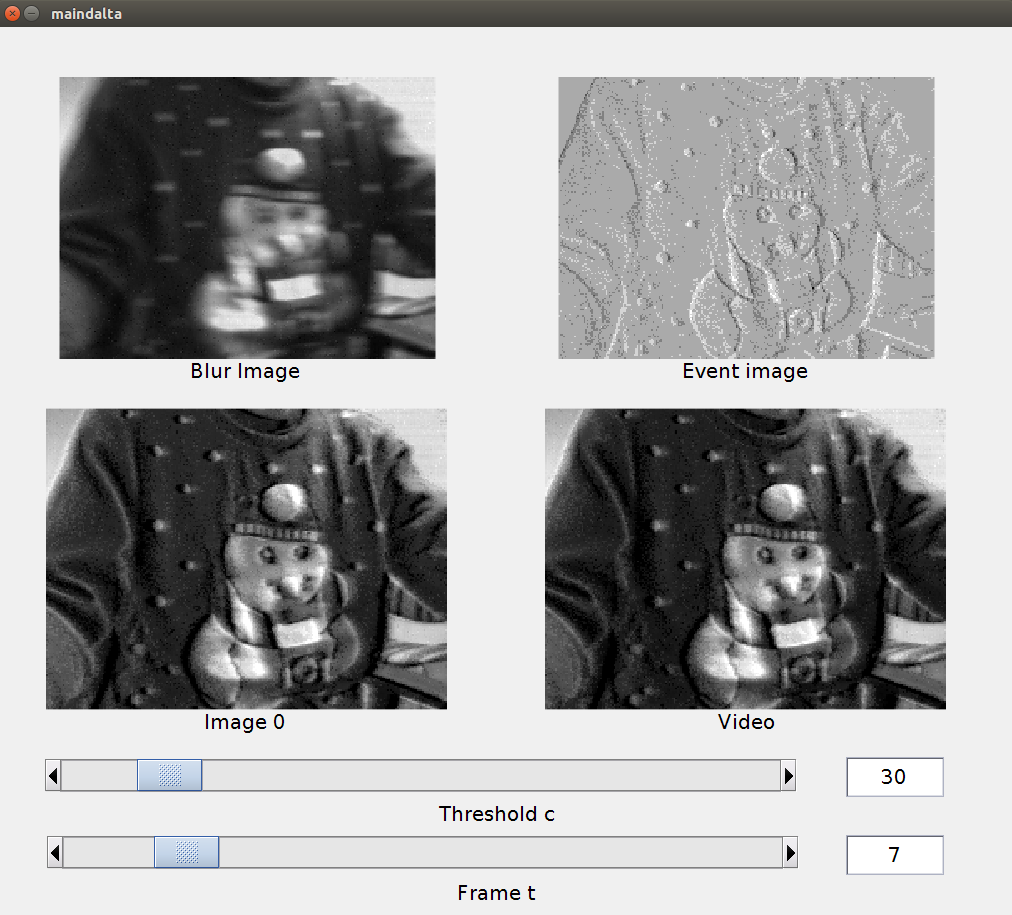Click the Threshold c slider thumb
1012x915 pixels.
tap(170, 776)
